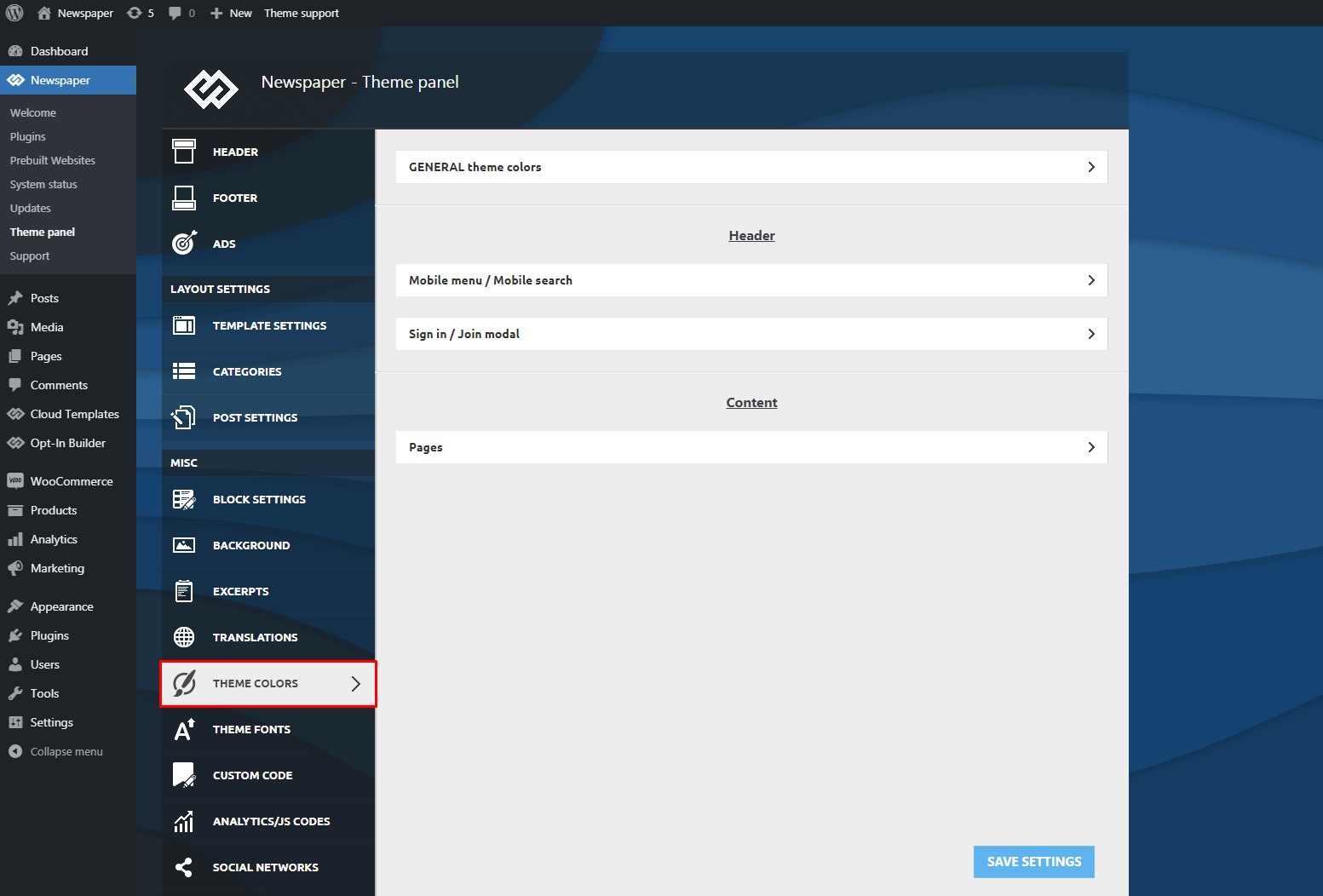Click the Header section icon
The width and height of the screenshot is (1323, 896).
coord(184,152)
